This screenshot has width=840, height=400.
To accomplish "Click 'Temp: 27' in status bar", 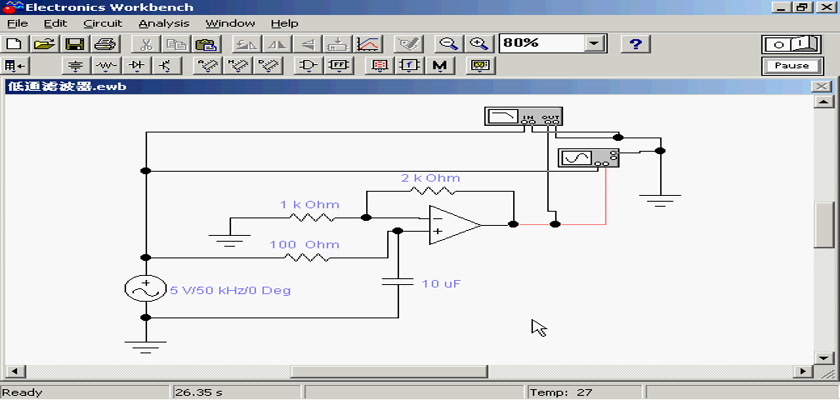I will pos(561,393).
